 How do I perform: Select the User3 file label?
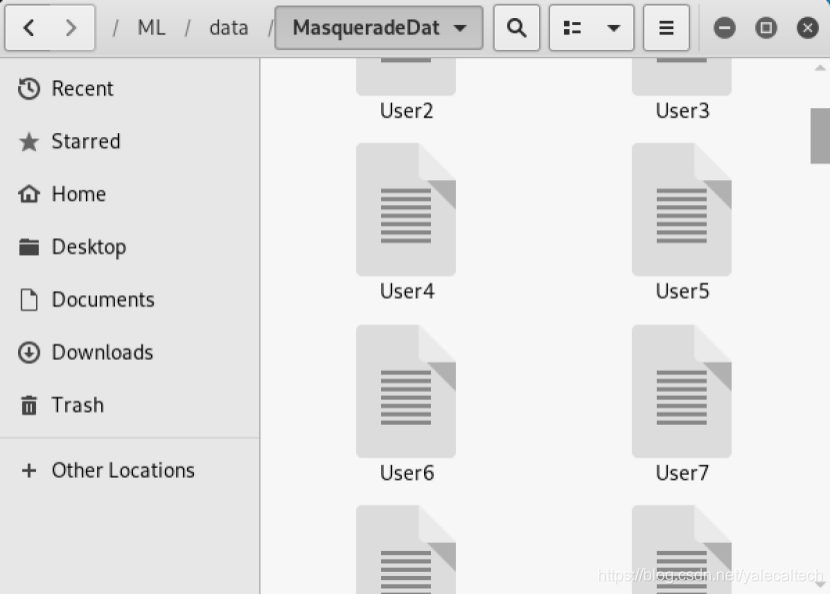[682, 111]
